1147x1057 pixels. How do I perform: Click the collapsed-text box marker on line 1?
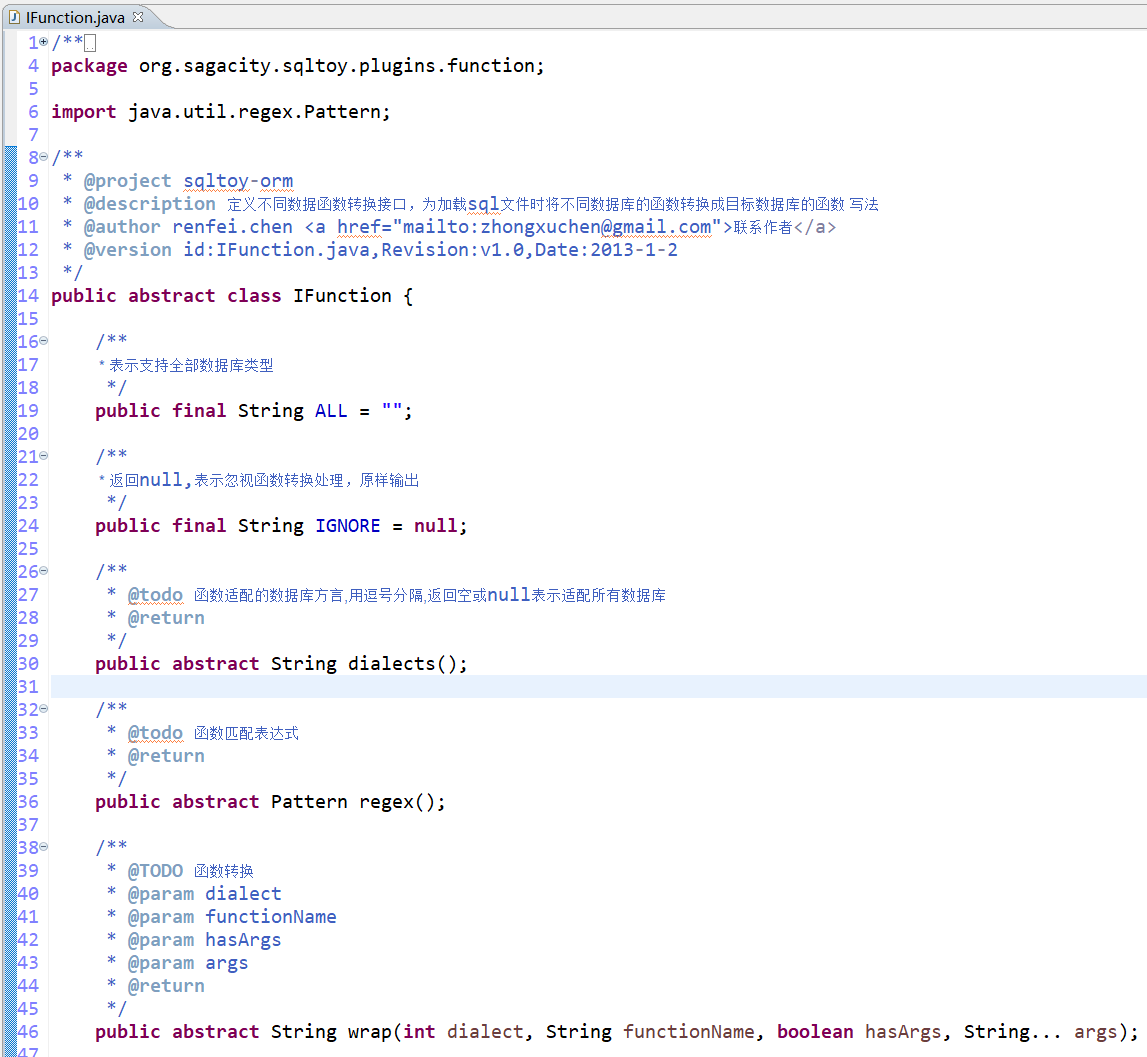tap(90, 42)
